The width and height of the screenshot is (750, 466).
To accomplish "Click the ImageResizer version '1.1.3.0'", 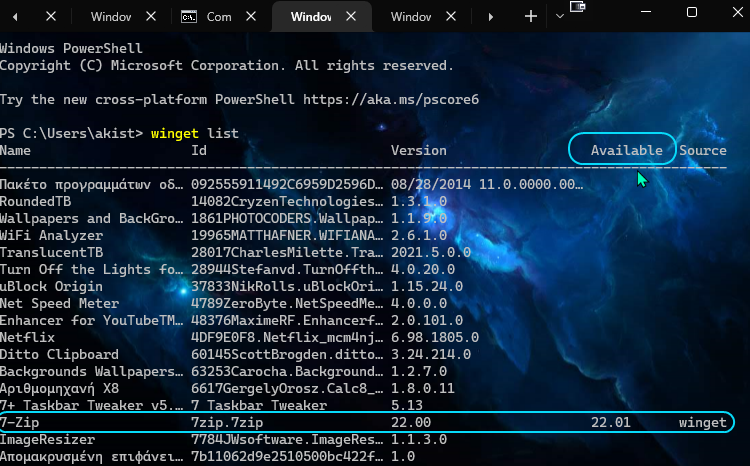I will (419, 439).
